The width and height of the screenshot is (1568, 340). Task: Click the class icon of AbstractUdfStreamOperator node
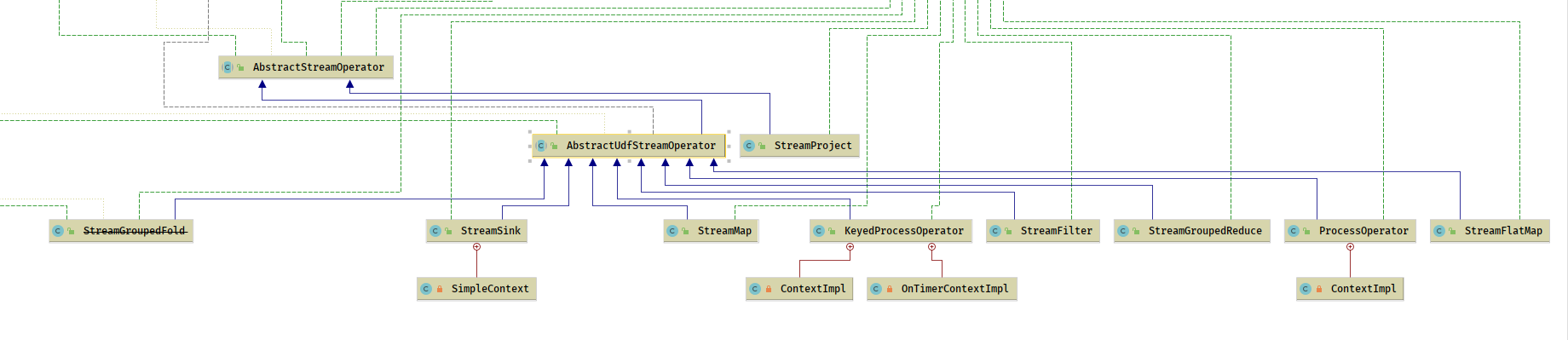pos(541,146)
